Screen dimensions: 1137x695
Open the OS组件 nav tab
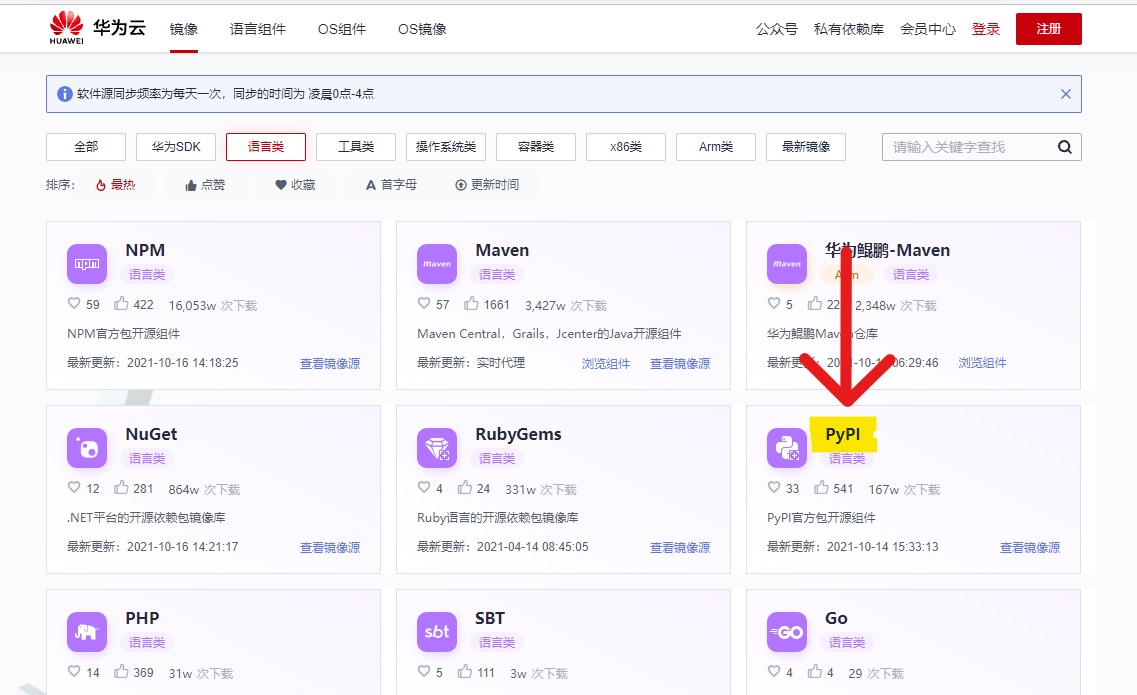click(x=342, y=29)
